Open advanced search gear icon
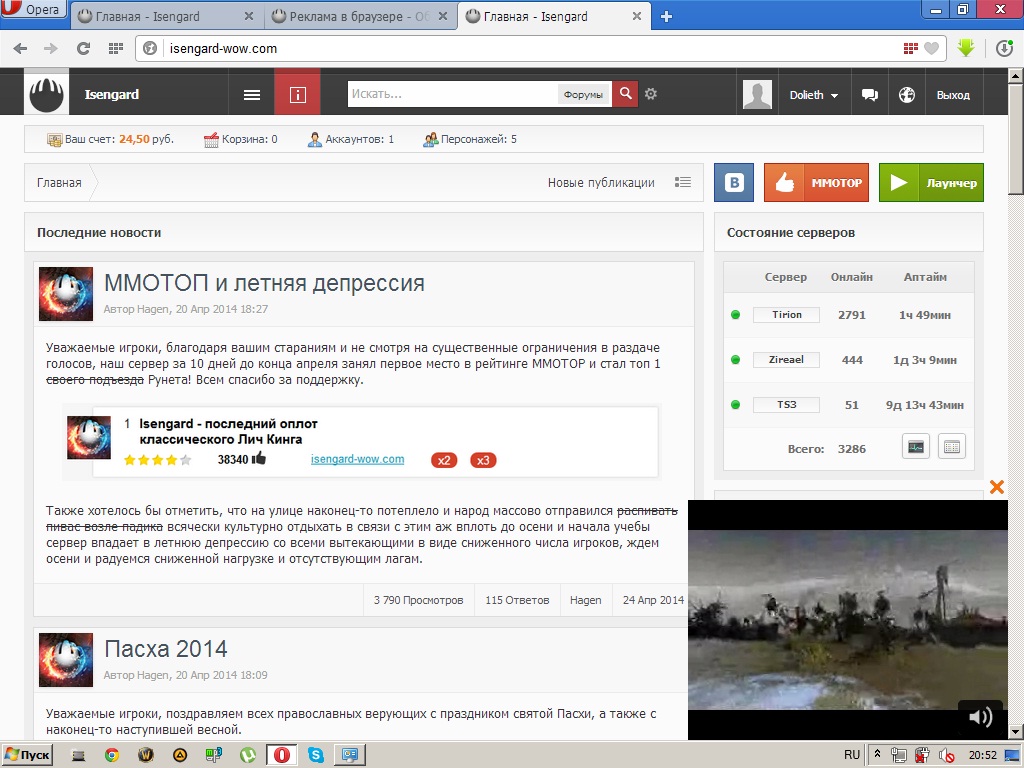The height and width of the screenshot is (768, 1024). coord(651,94)
